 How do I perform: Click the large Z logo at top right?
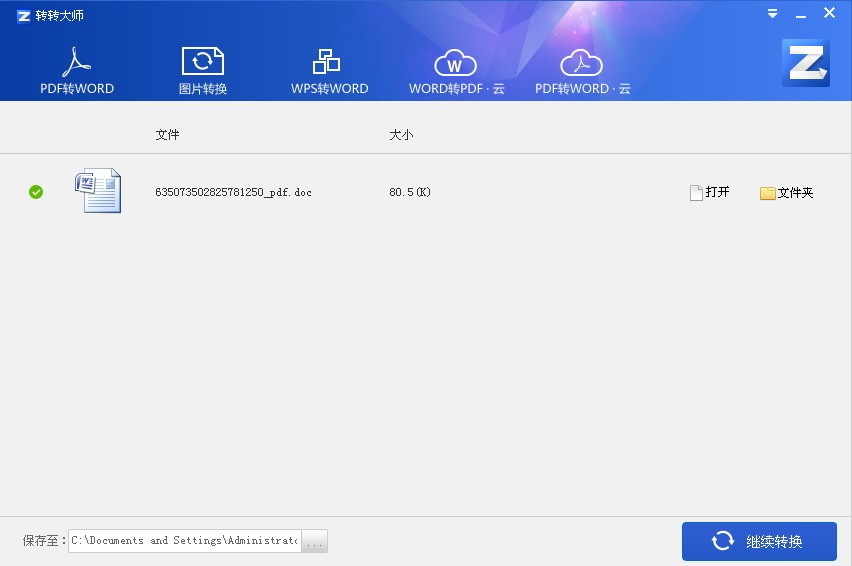806,63
